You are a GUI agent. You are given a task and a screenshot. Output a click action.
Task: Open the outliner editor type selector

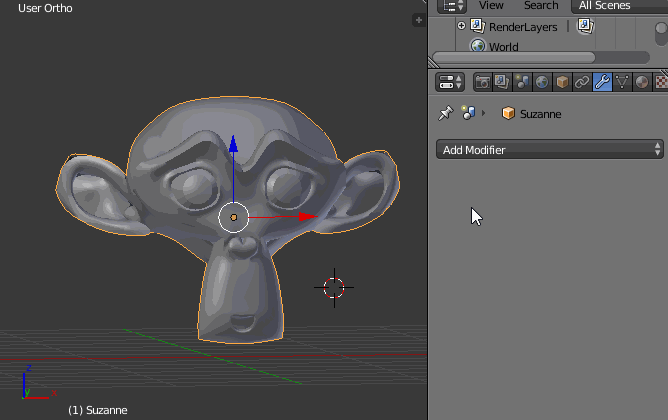coord(452,6)
